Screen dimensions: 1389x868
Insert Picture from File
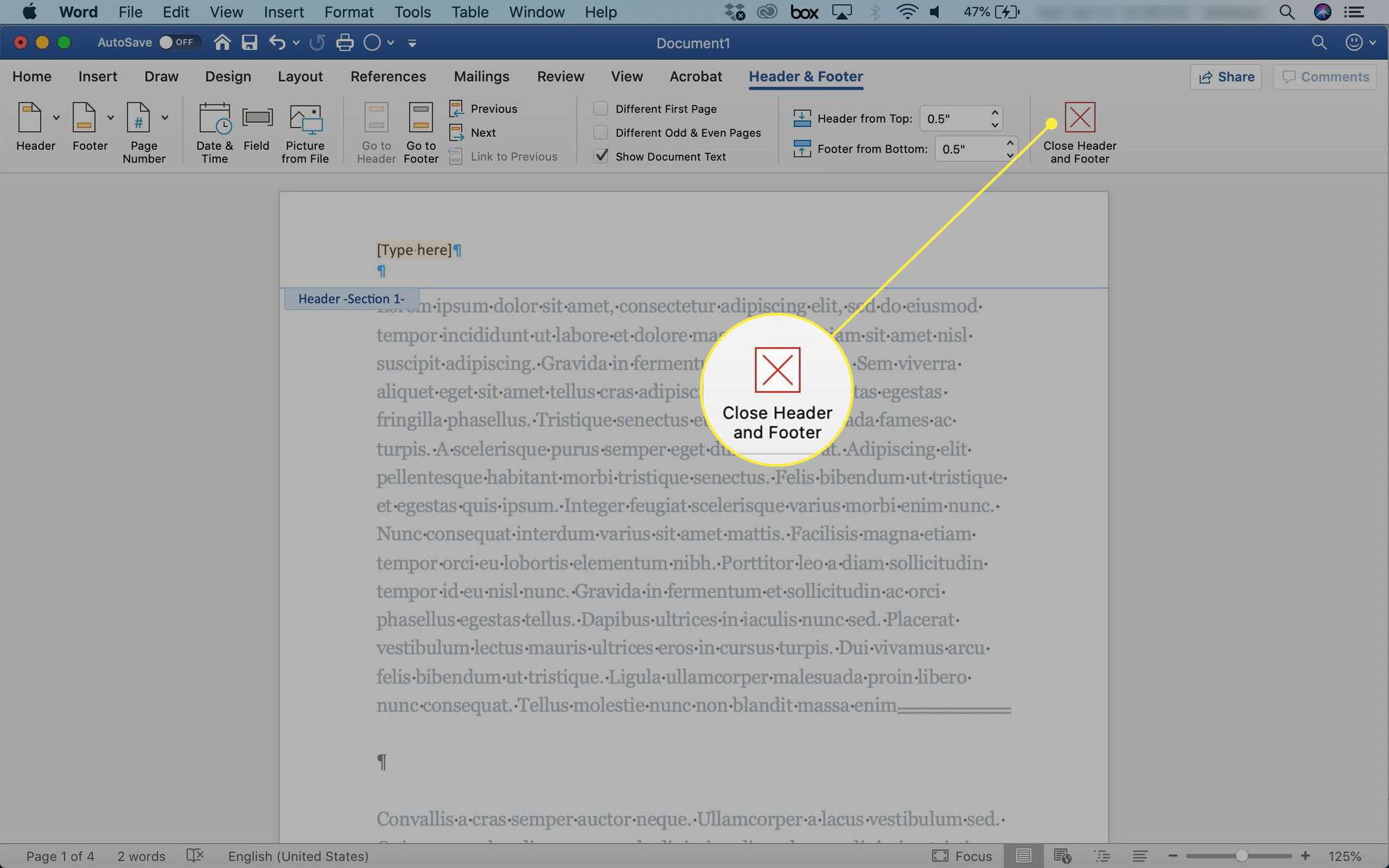point(305,133)
